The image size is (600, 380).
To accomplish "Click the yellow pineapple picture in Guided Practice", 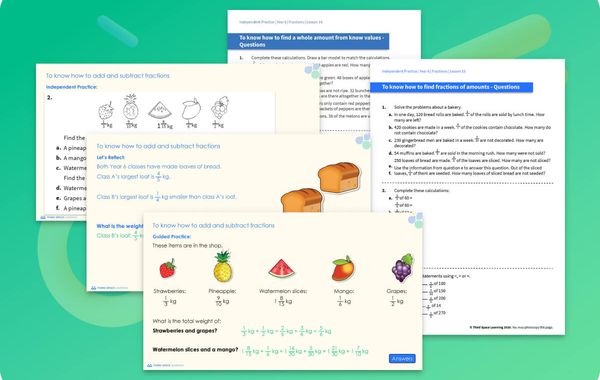I will click(222, 267).
